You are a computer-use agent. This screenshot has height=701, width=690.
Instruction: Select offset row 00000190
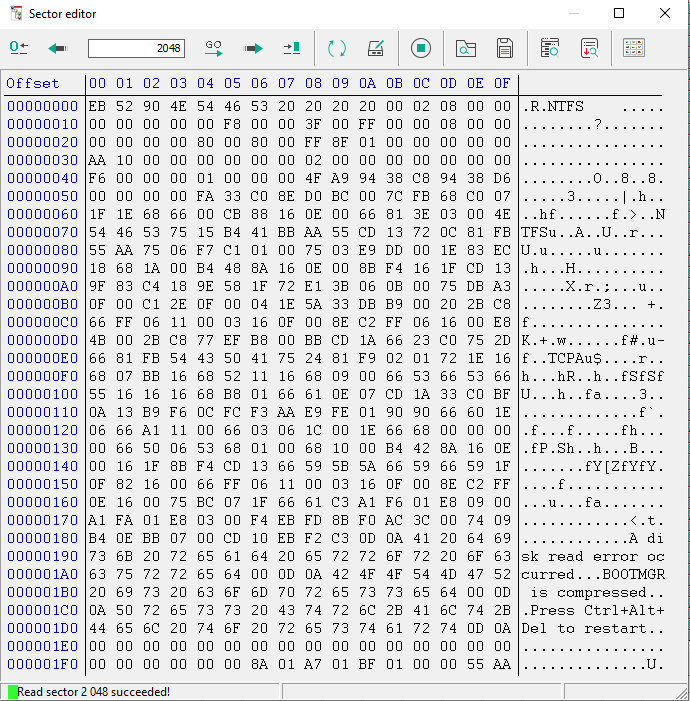(42, 557)
